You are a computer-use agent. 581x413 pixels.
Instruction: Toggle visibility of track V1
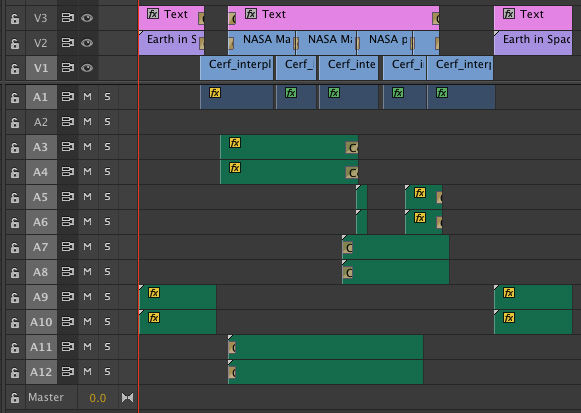(x=87, y=68)
